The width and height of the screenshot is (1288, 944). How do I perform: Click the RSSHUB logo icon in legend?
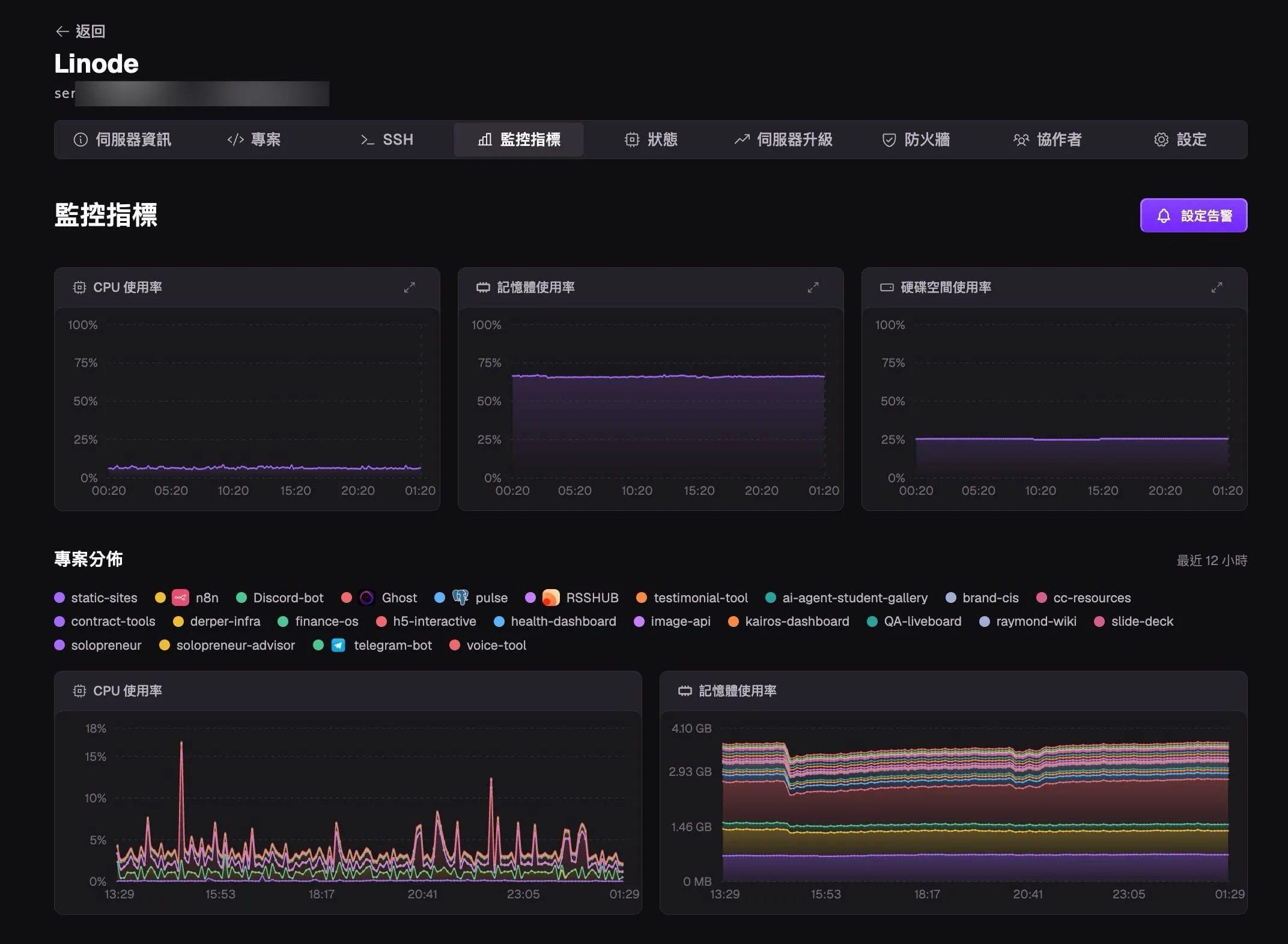(551, 598)
